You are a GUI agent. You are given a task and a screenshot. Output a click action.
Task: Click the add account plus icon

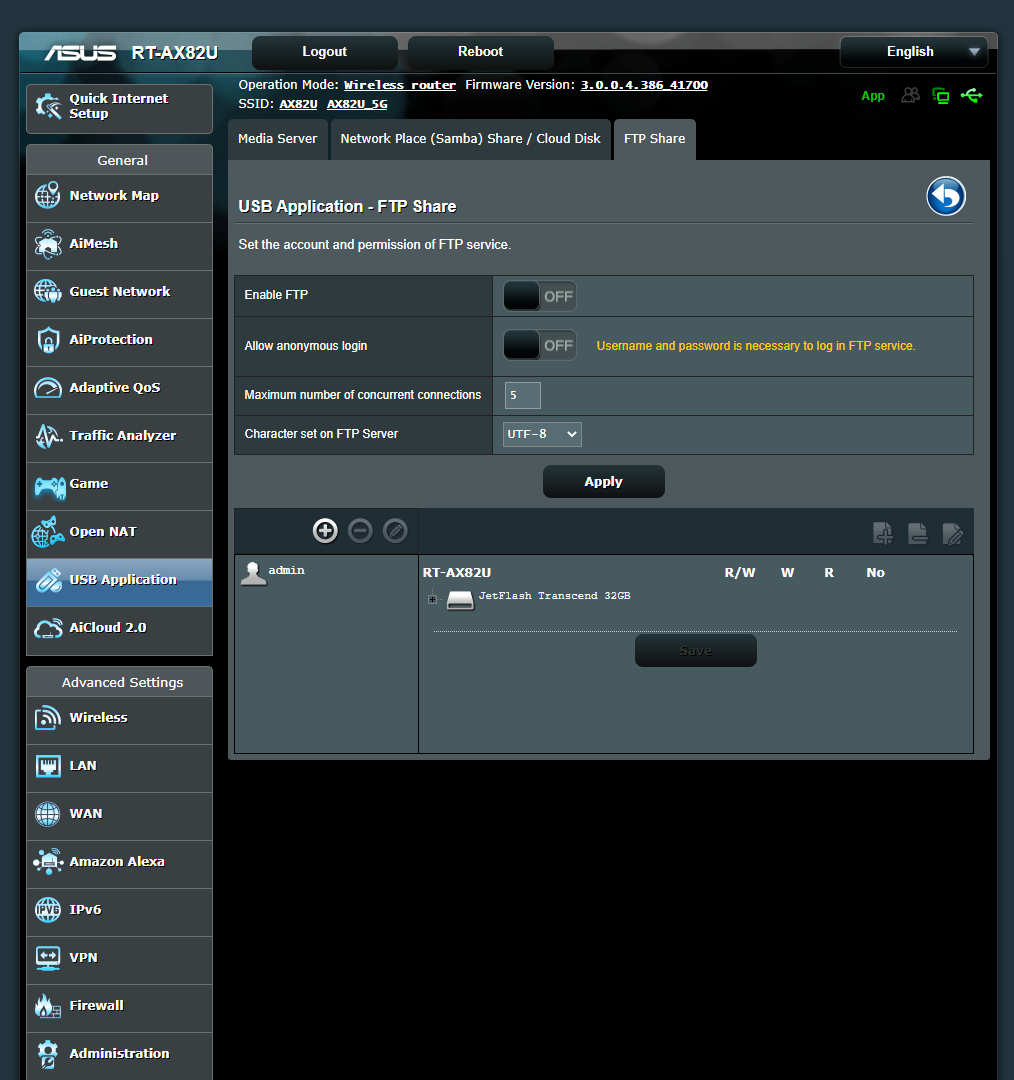[325, 530]
